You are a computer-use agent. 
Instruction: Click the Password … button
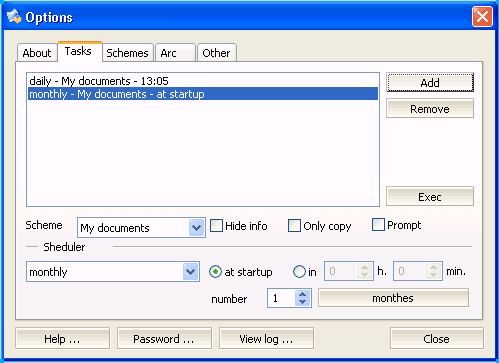(x=164, y=338)
